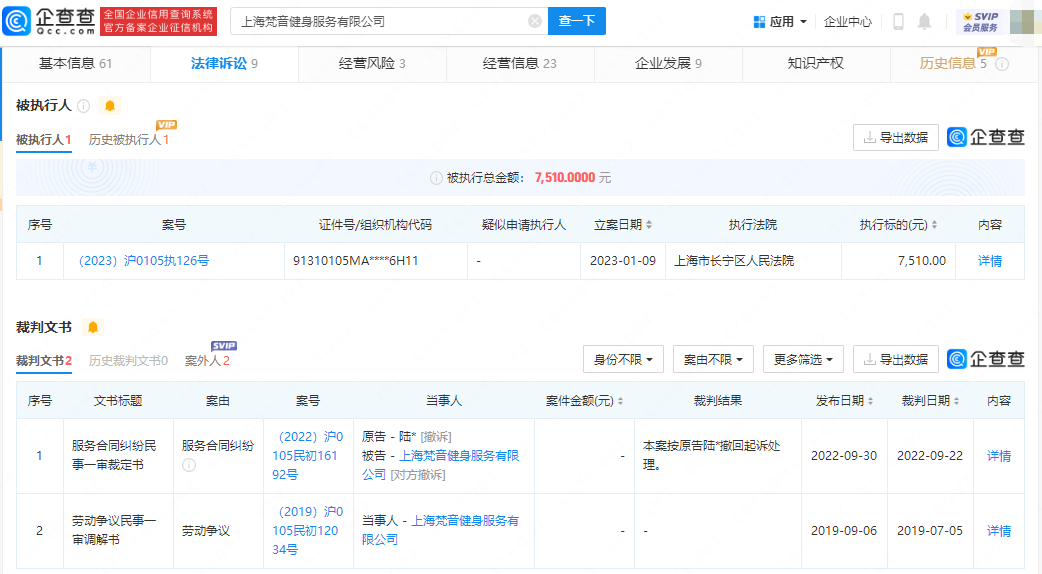Click 当事人 company link in row 2
Screen dimensions: 1042x574
coord(440,530)
